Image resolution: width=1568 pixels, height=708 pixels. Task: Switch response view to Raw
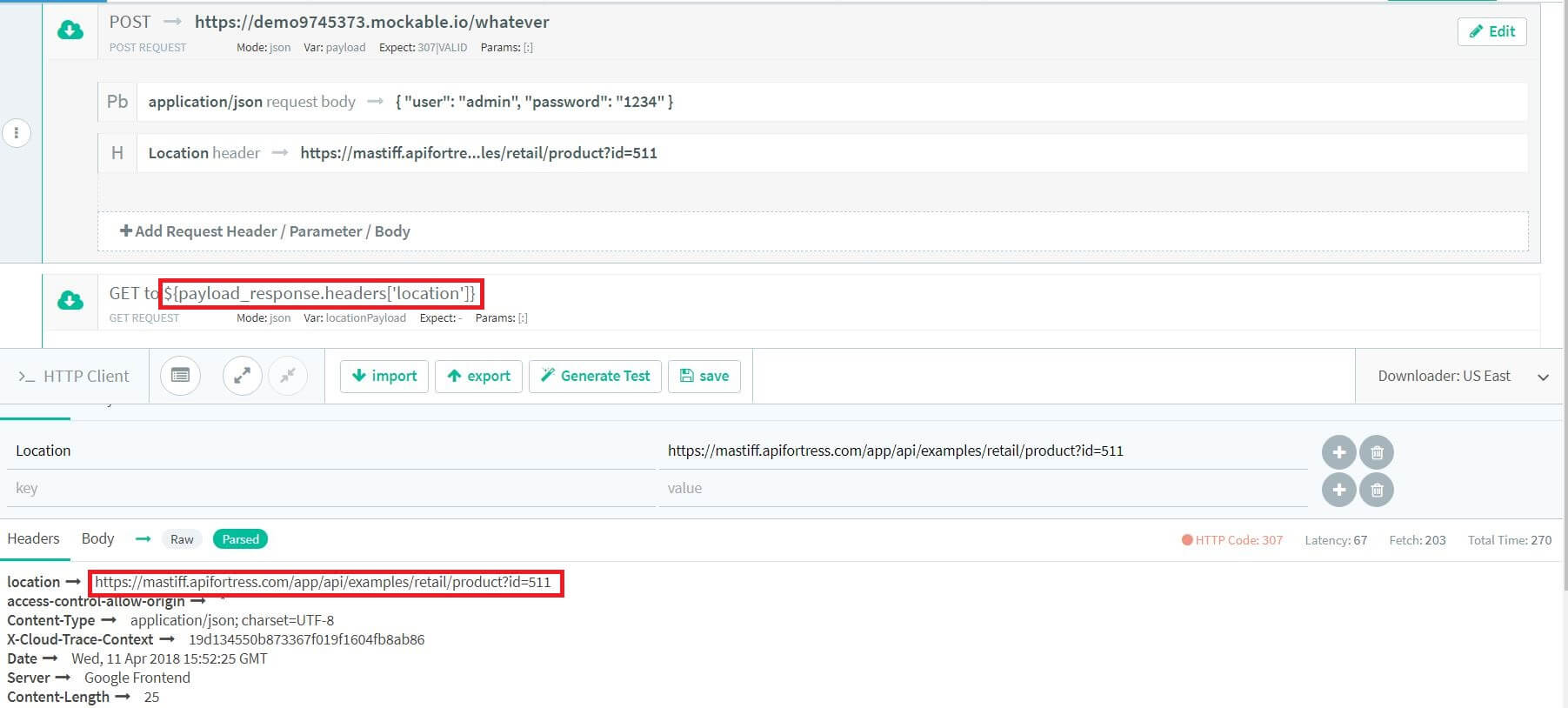tap(182, 539)
